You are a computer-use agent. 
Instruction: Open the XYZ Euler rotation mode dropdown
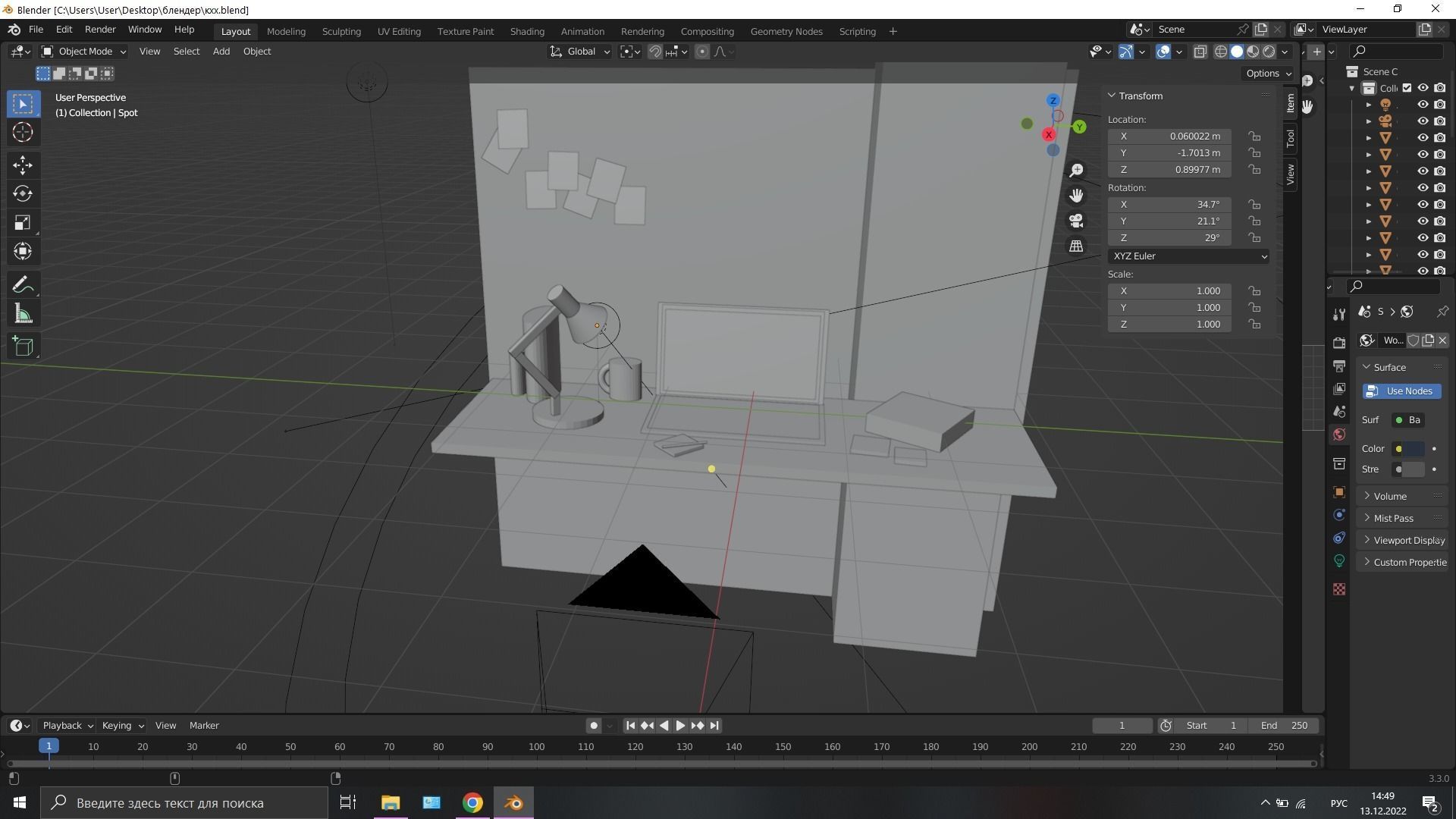coord(1188,256)
